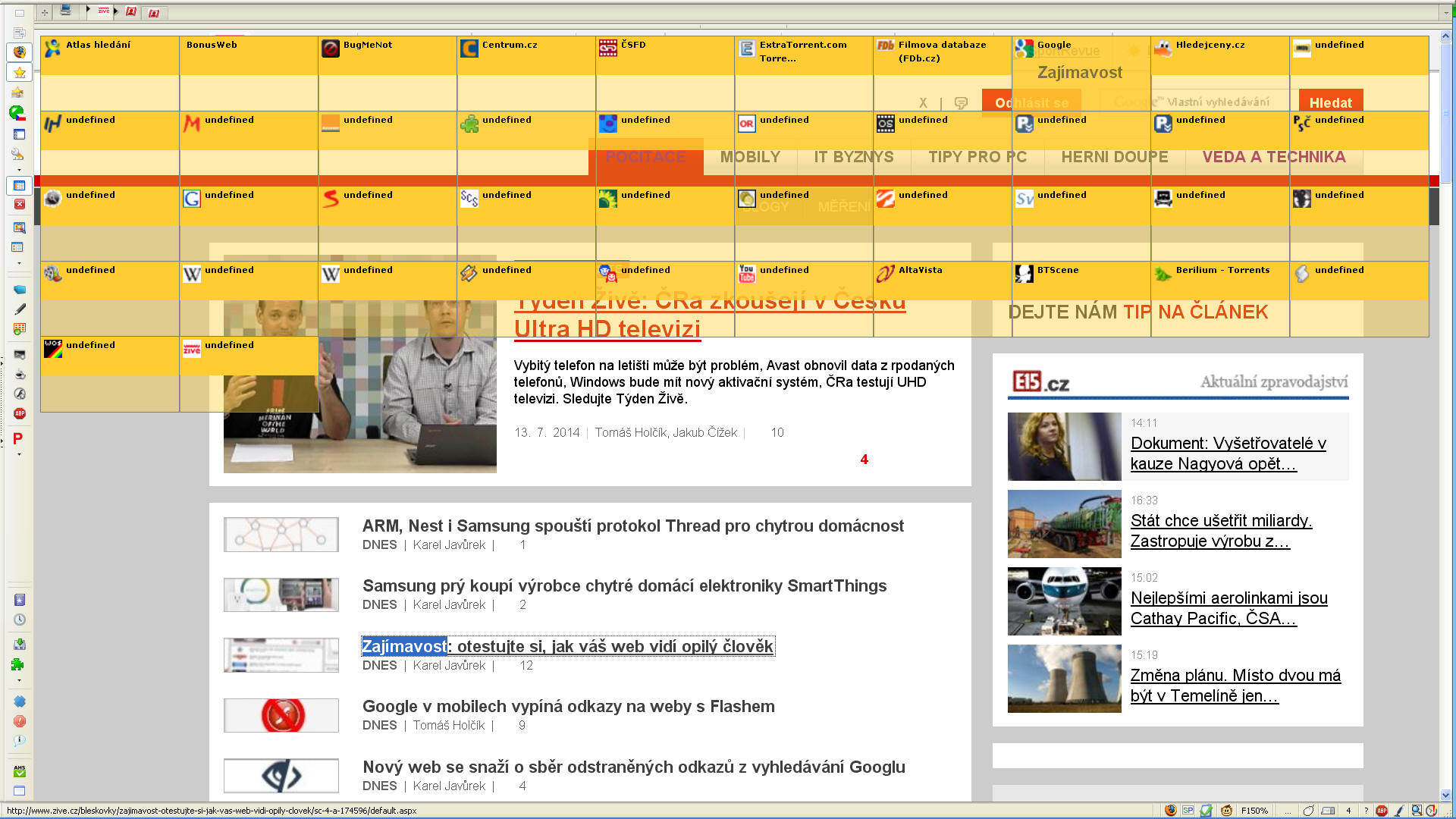Open the Google v mobilech vypíná odkazy article

[x=568, y=706]
